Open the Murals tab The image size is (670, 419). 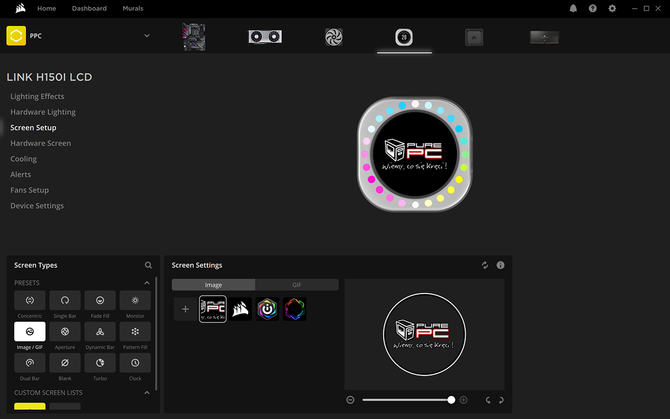tap(133, 8)
